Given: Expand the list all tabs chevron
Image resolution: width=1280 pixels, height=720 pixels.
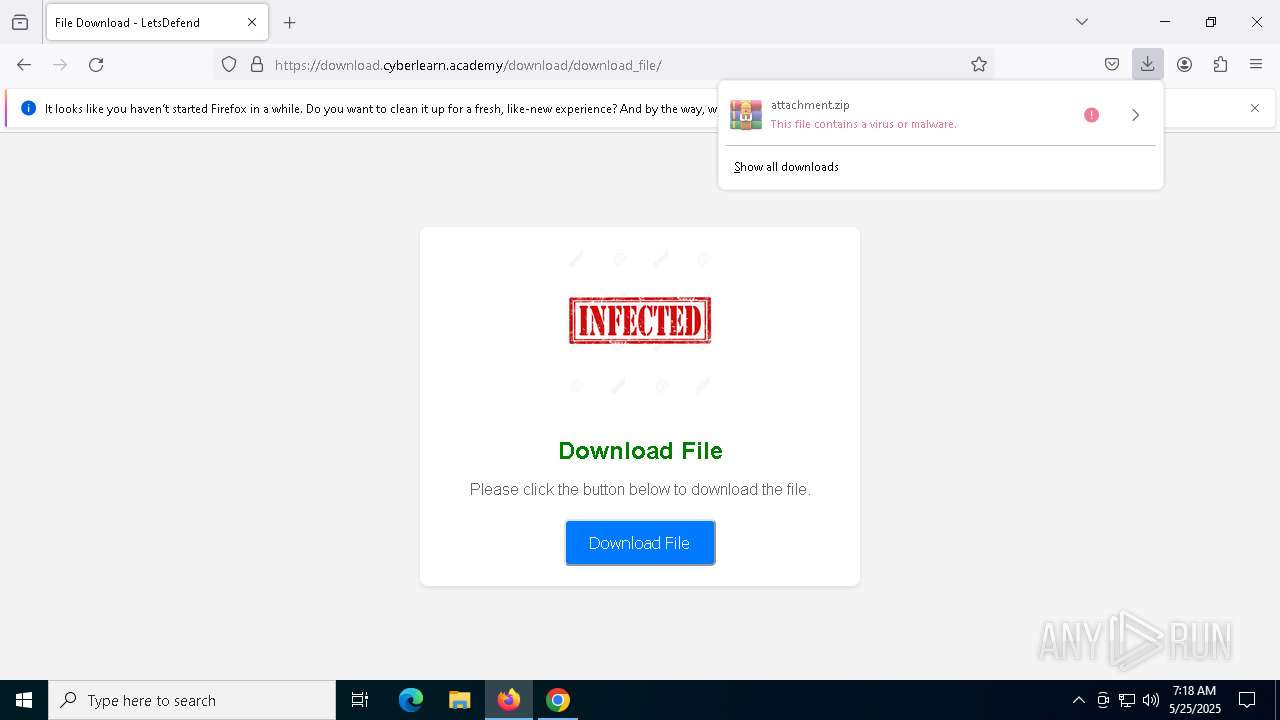Looking at the screenshot, I should [1082, 22].
